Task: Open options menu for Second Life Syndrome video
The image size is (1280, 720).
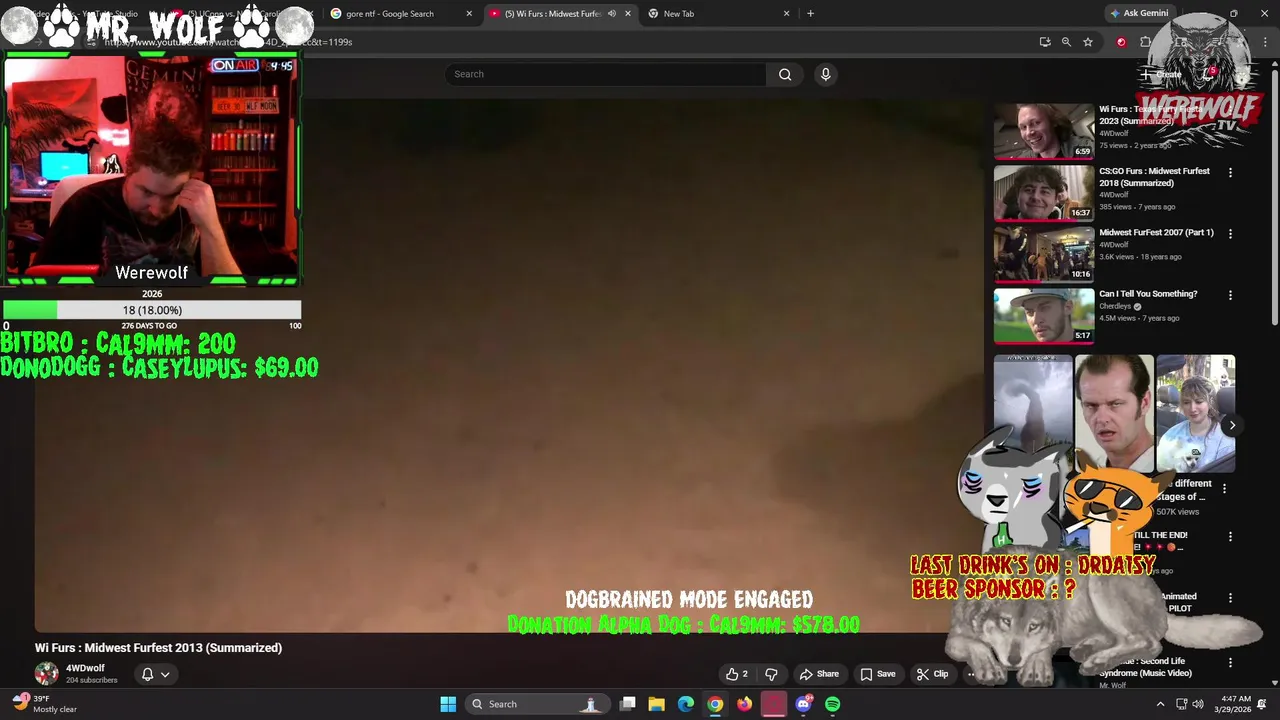Action: tap(1230, 662)
